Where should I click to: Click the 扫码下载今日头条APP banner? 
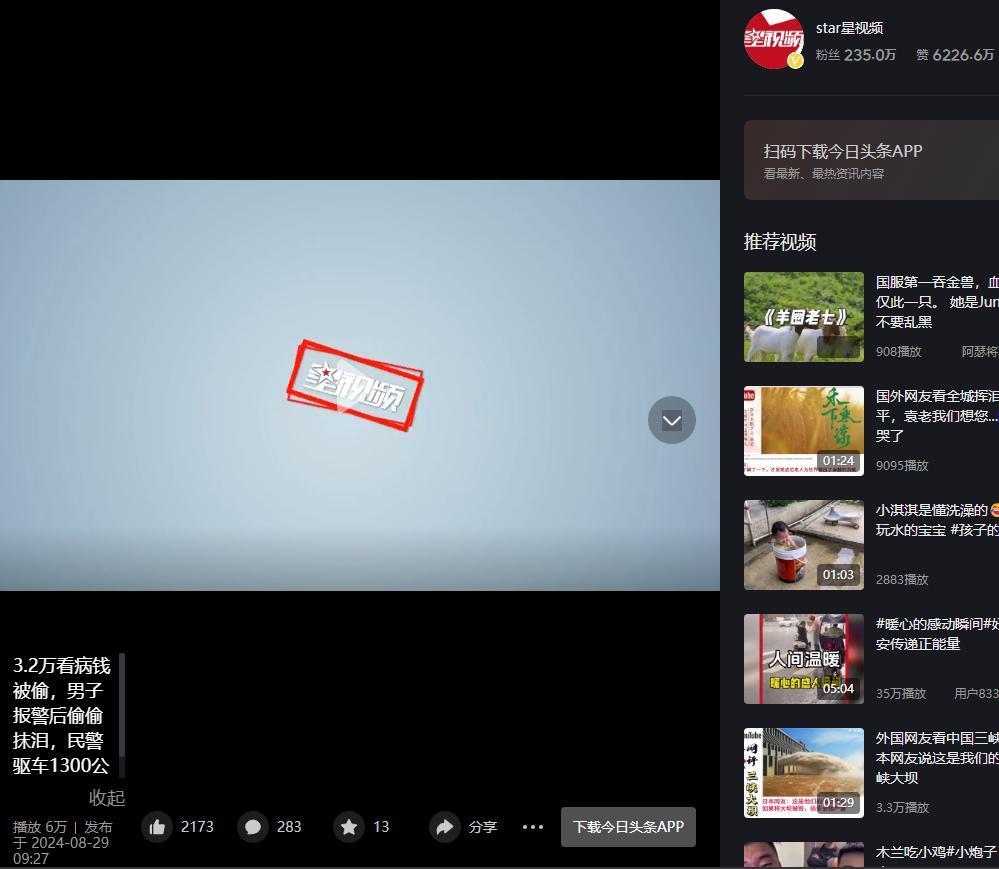(x=871, y=160)
